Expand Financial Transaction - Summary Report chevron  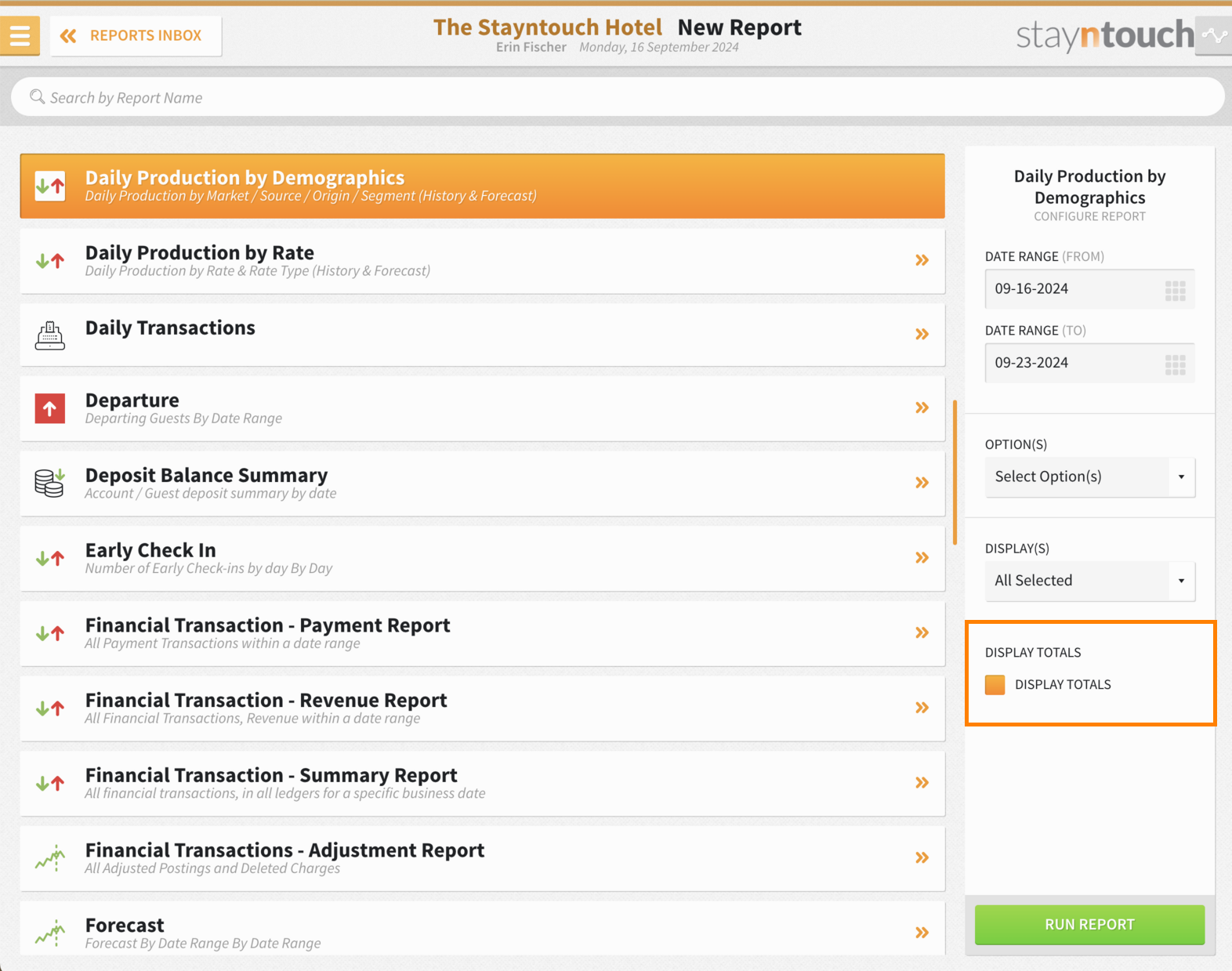(x=922, y=783)
